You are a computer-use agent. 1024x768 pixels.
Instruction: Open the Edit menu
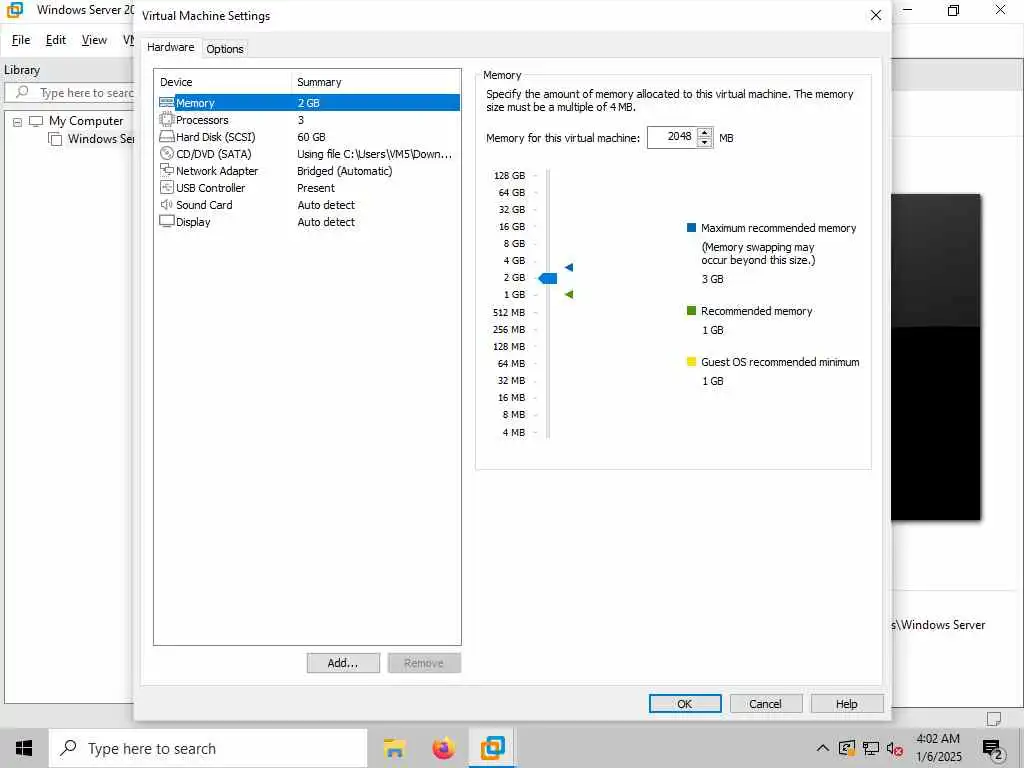click(56, 40)
